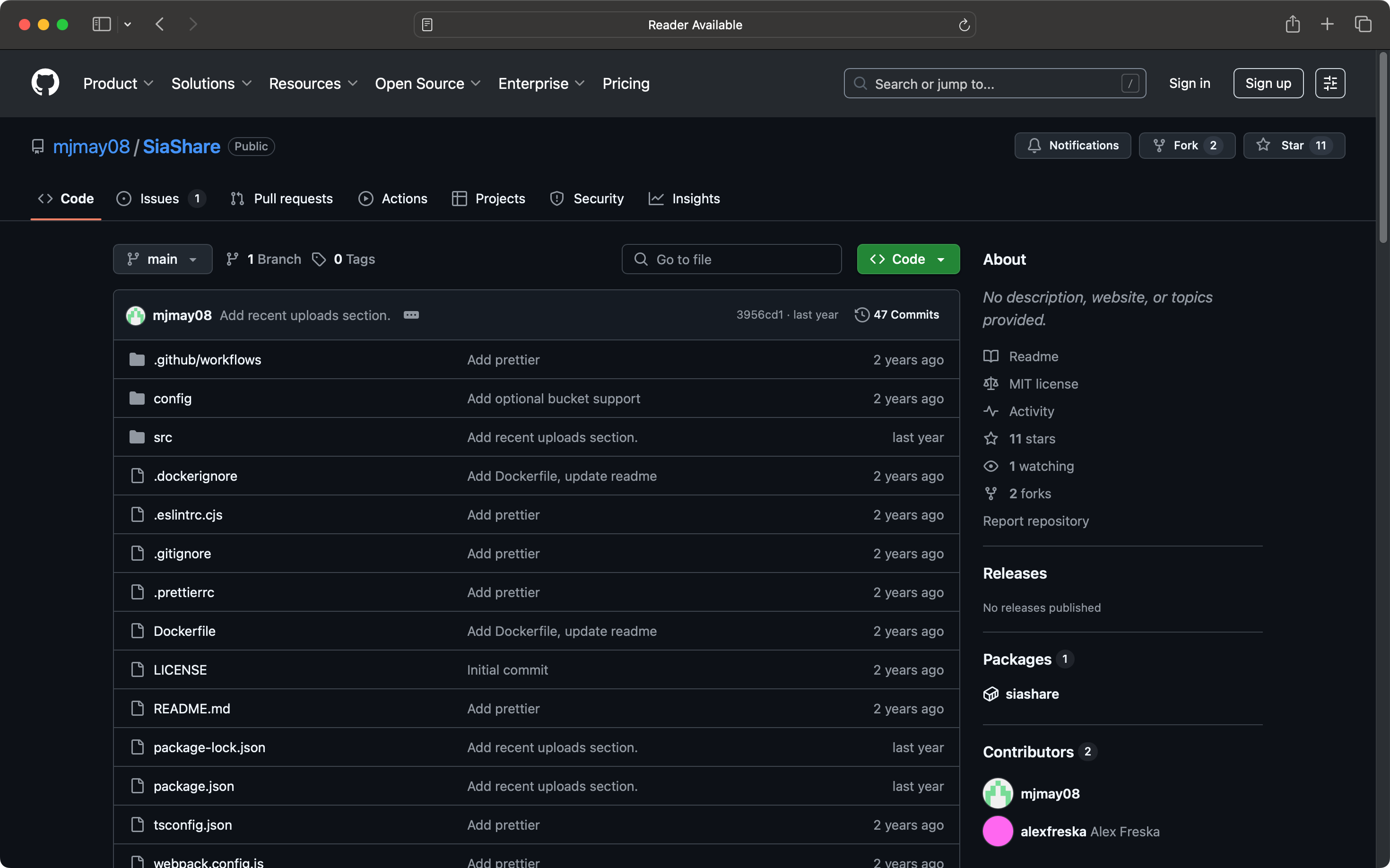Screen dimensions: 1390x868
Task: Click the alexfreska pink avatar
Action: click(998, 831)
